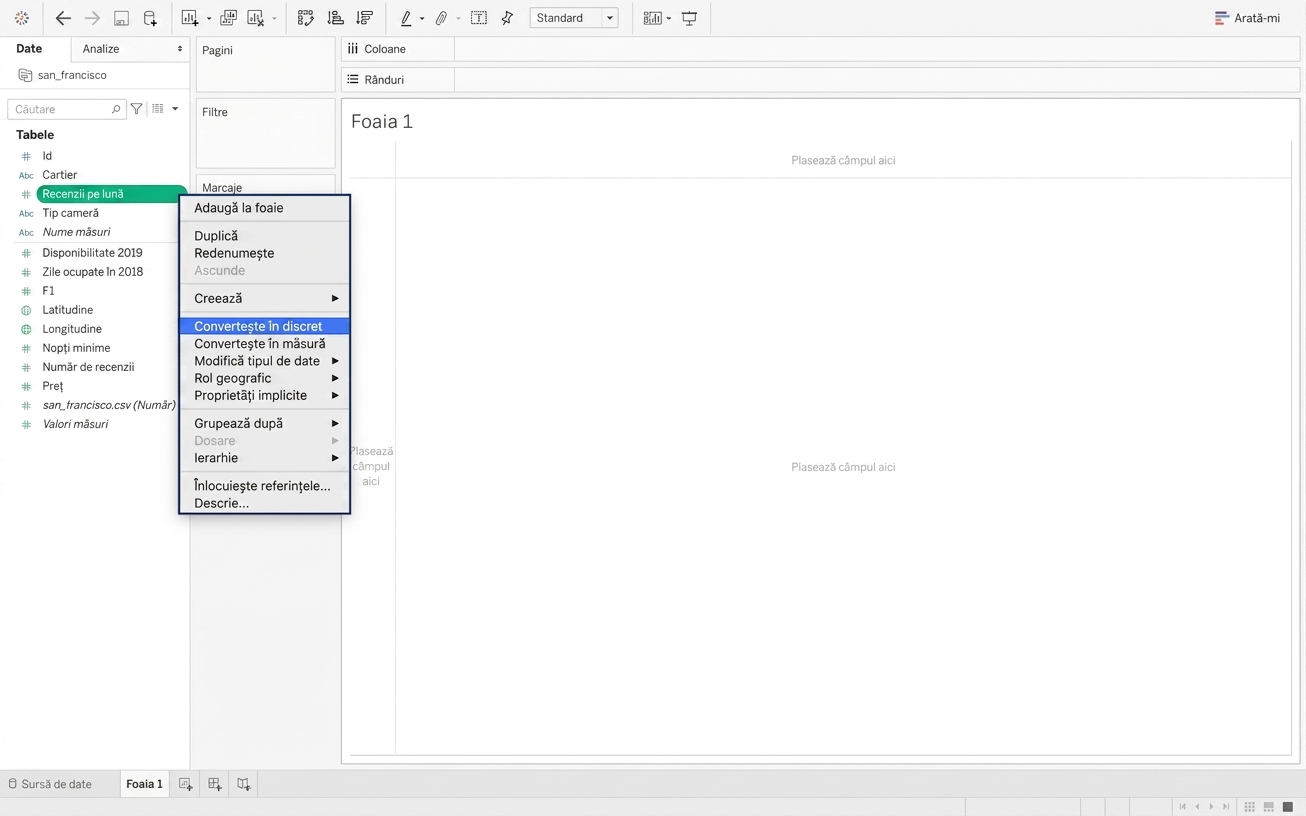Open Ierarhie submenu
The height and width of the screenshot is (816, 1306).
(x=265, y=458)
